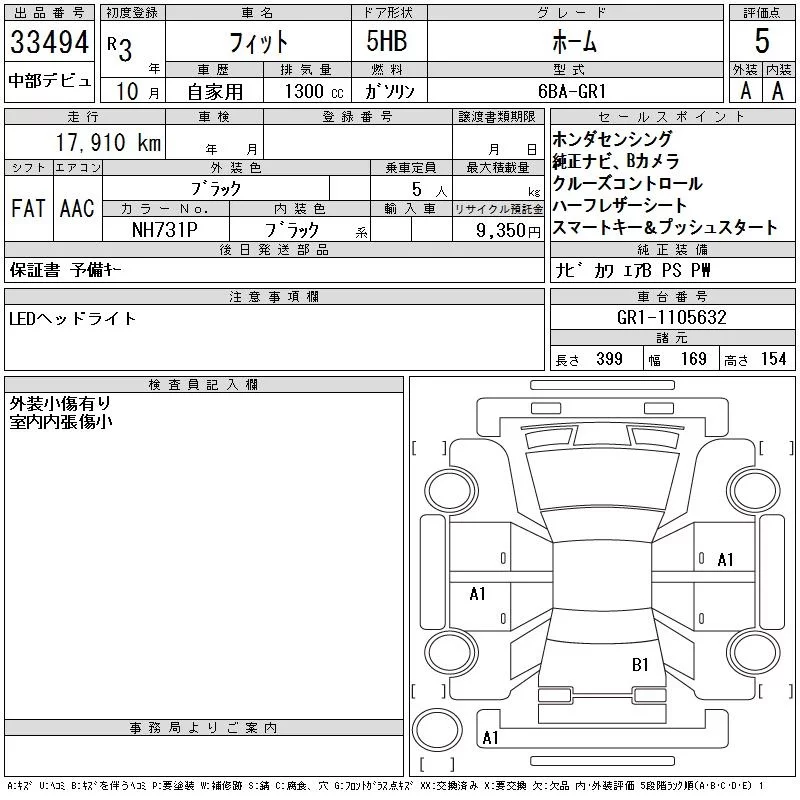Click the displacement 1300 cc
The height and width of the screenshot is (800, 800).
pos(314,91)
